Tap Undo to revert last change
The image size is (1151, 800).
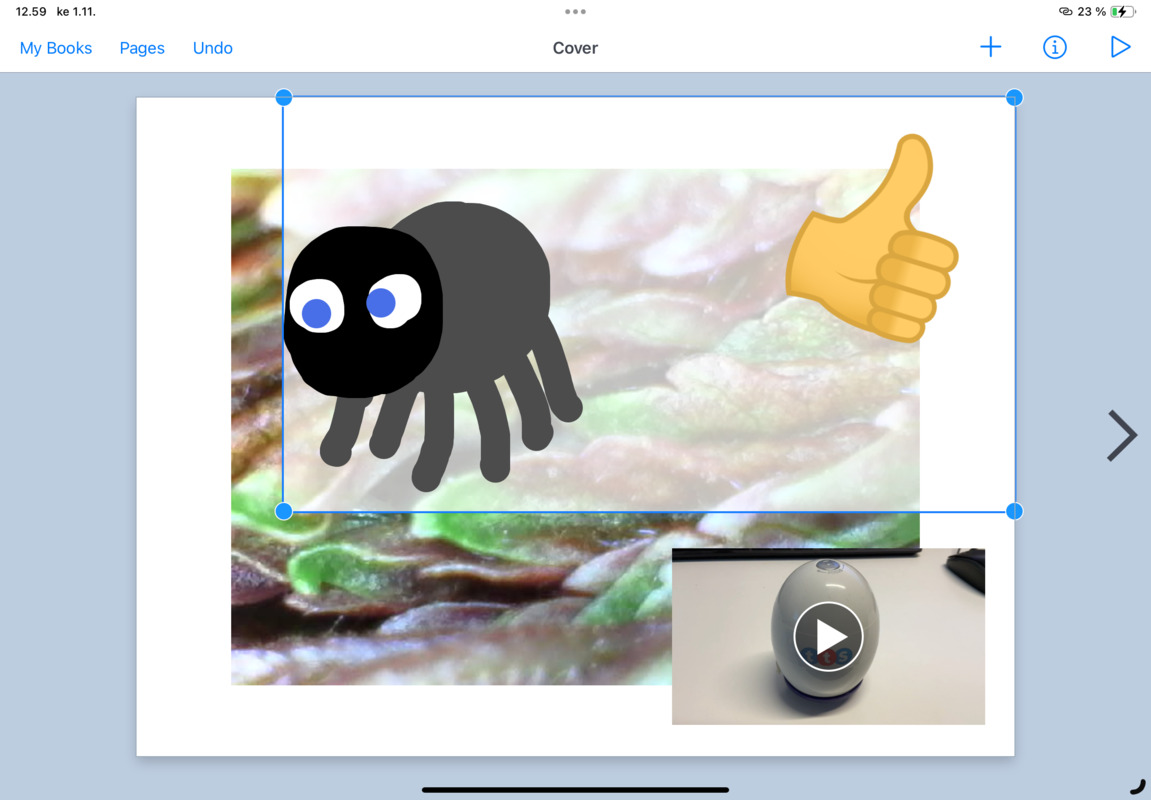212,48
